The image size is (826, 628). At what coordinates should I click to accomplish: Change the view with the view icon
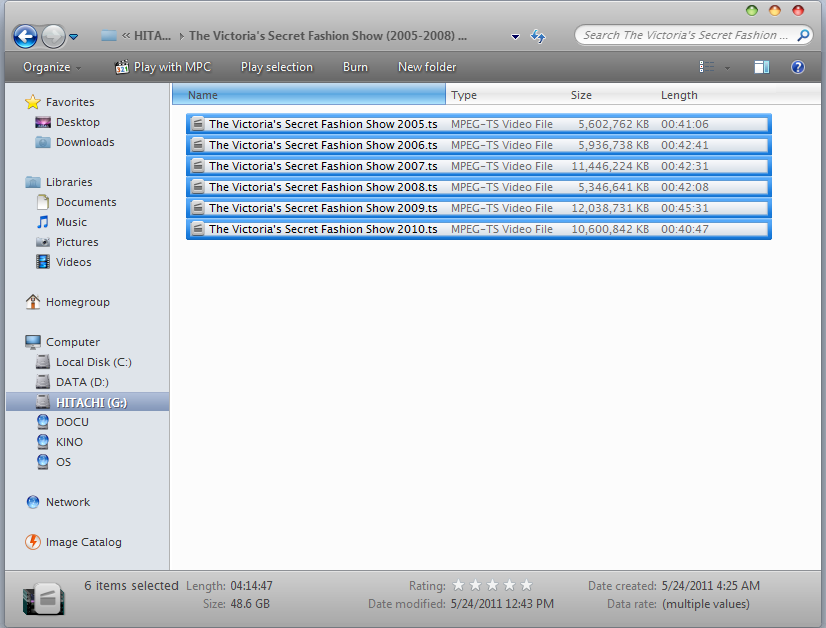coord(707,67)
